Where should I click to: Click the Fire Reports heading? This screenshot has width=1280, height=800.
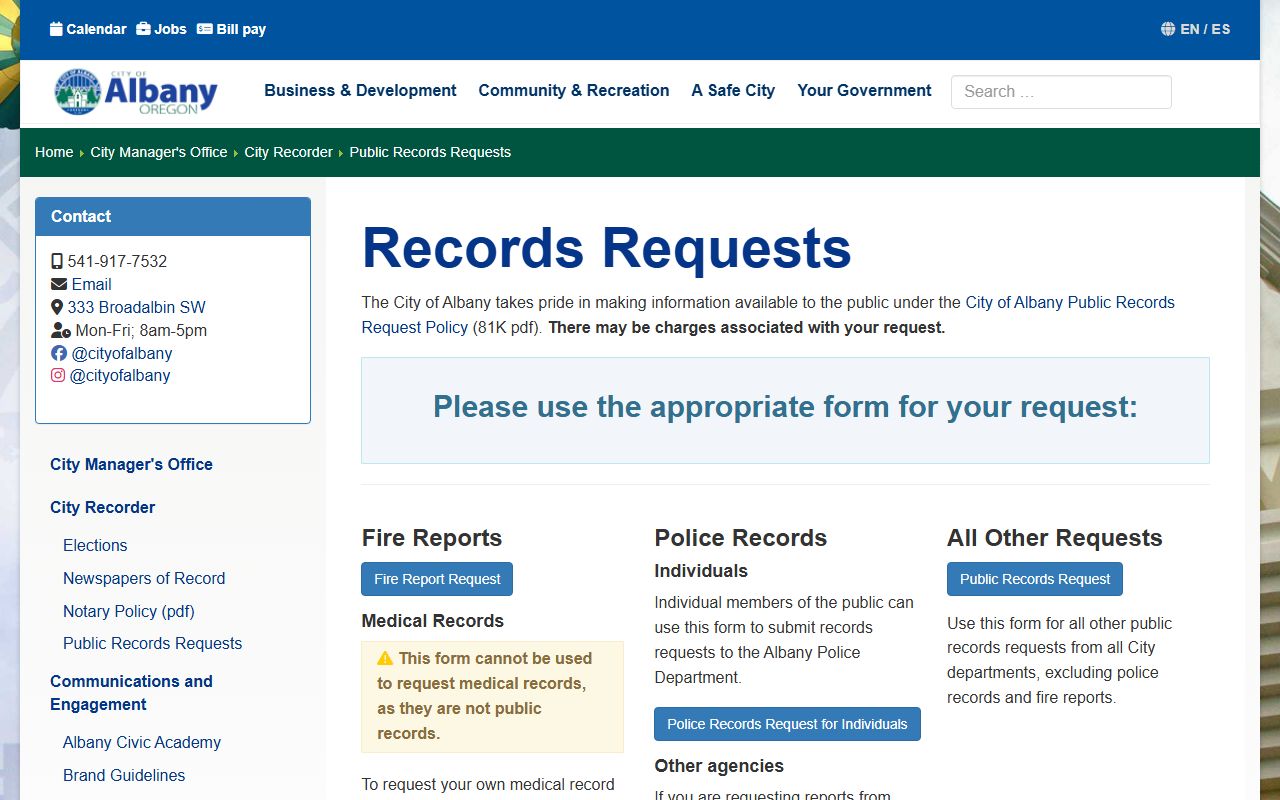click(x=431, y=538)
